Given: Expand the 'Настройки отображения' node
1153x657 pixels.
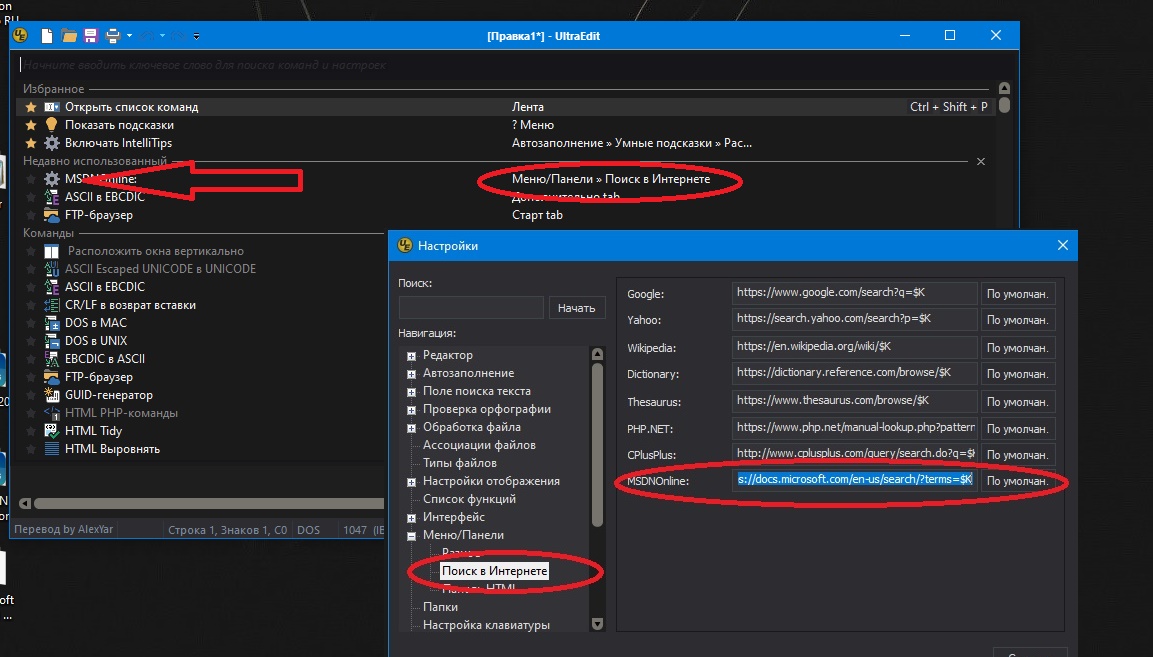Looking at the screenshot, I should click(x=411, y=482).
